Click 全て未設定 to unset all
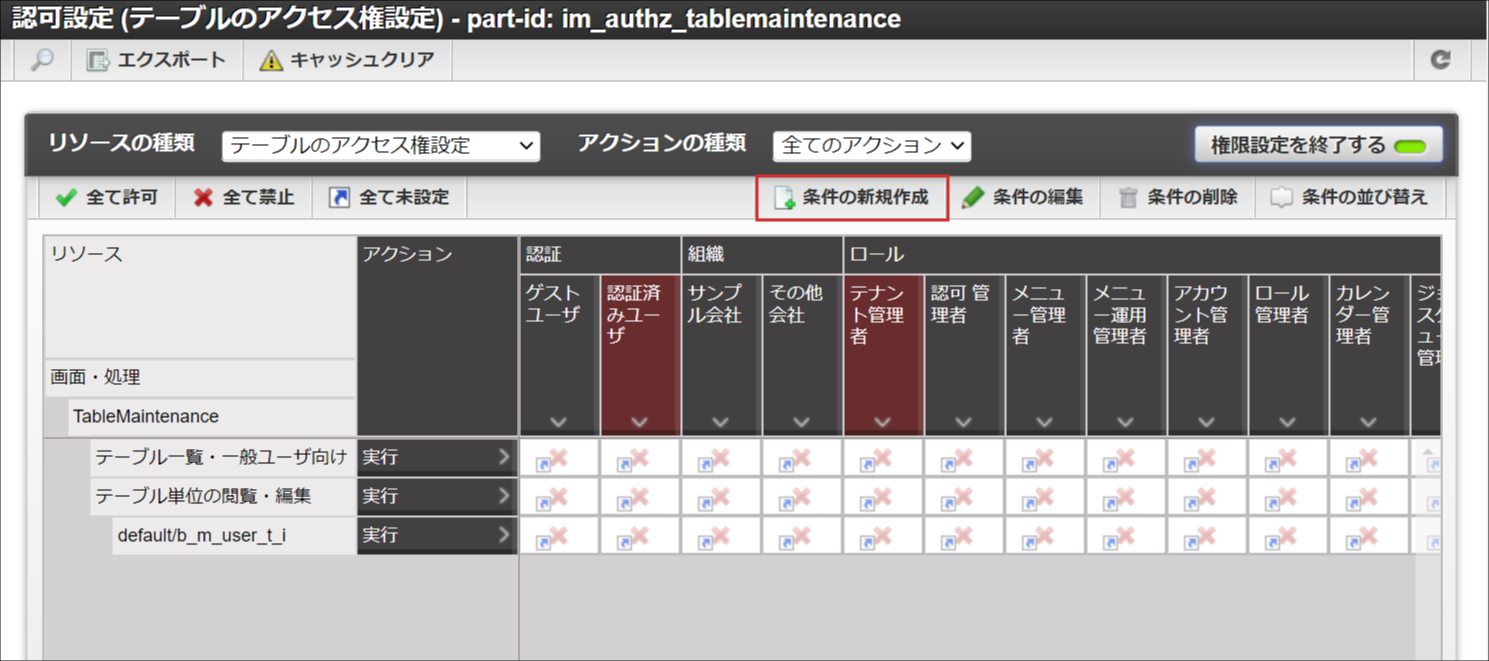The height and width of the screenshot is (661, 1489). [x=390, y=198]
